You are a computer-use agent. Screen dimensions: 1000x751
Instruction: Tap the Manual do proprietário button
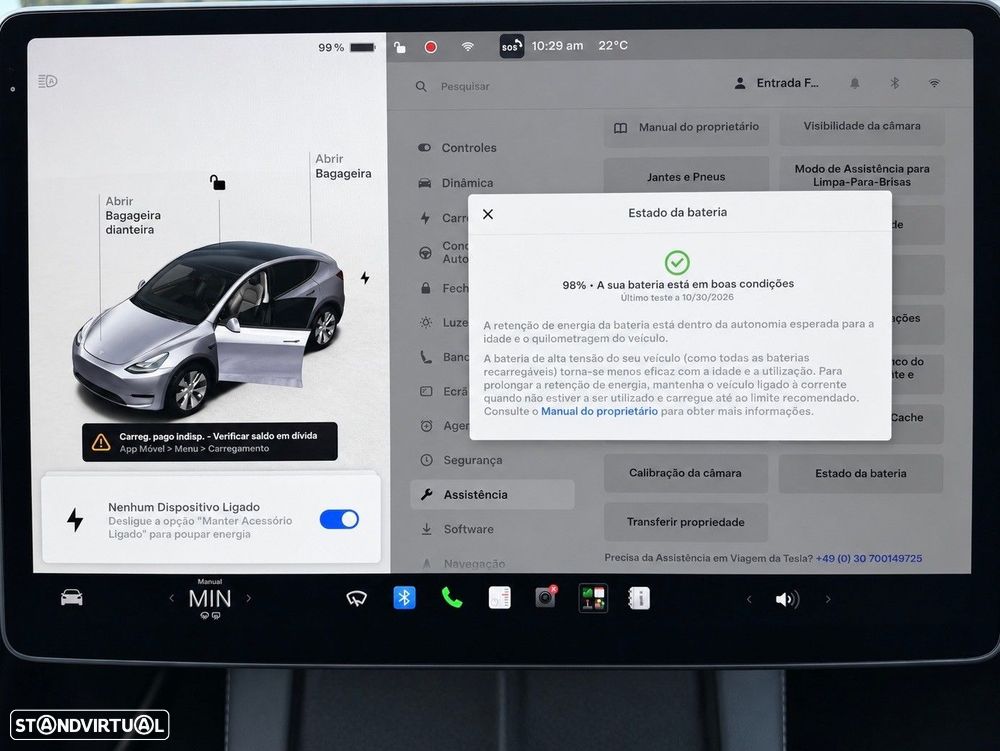point(686,128)
